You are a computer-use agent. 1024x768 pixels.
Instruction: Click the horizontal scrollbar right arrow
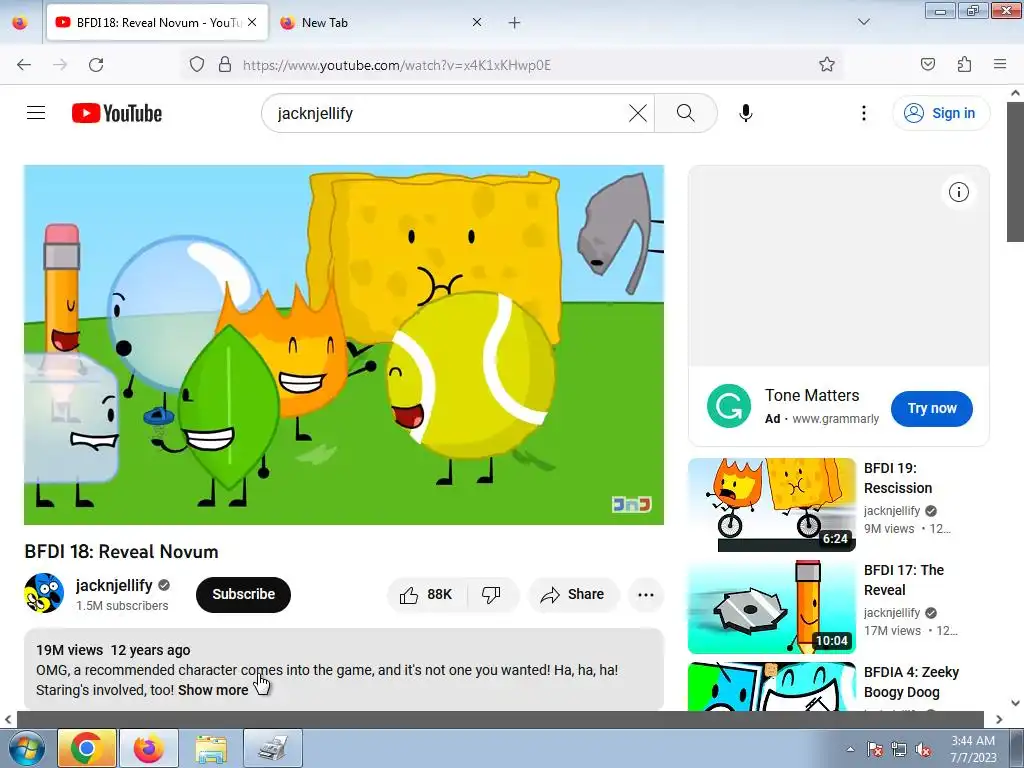pos(999,719)
